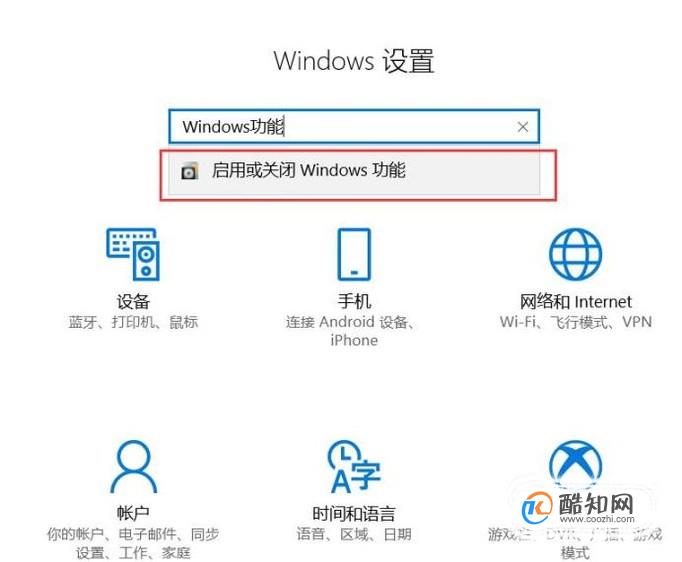682x562 pixels.
Task: Open the 网络和 Internet globe icon
Action: pos(575,254)
